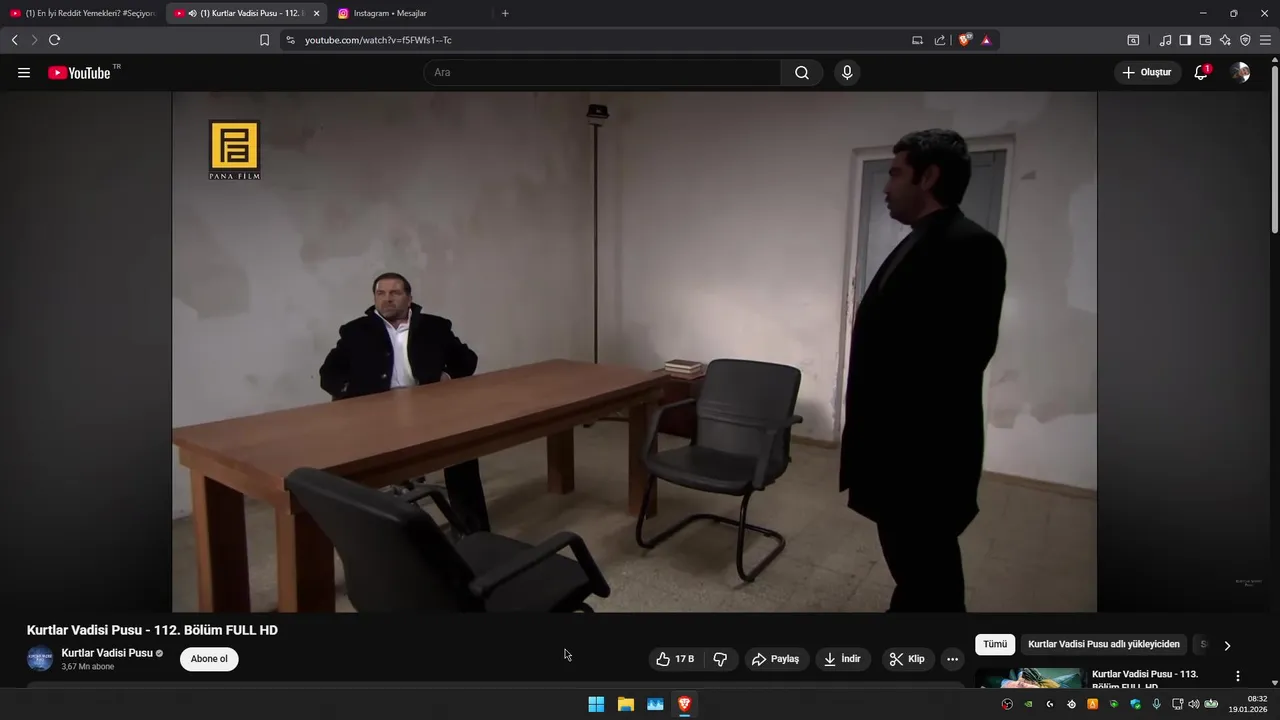Open the Kurtlar Vadisi Pusu channel avatar
This screenshot has height=720, width=1280.
tap(40, 659)
